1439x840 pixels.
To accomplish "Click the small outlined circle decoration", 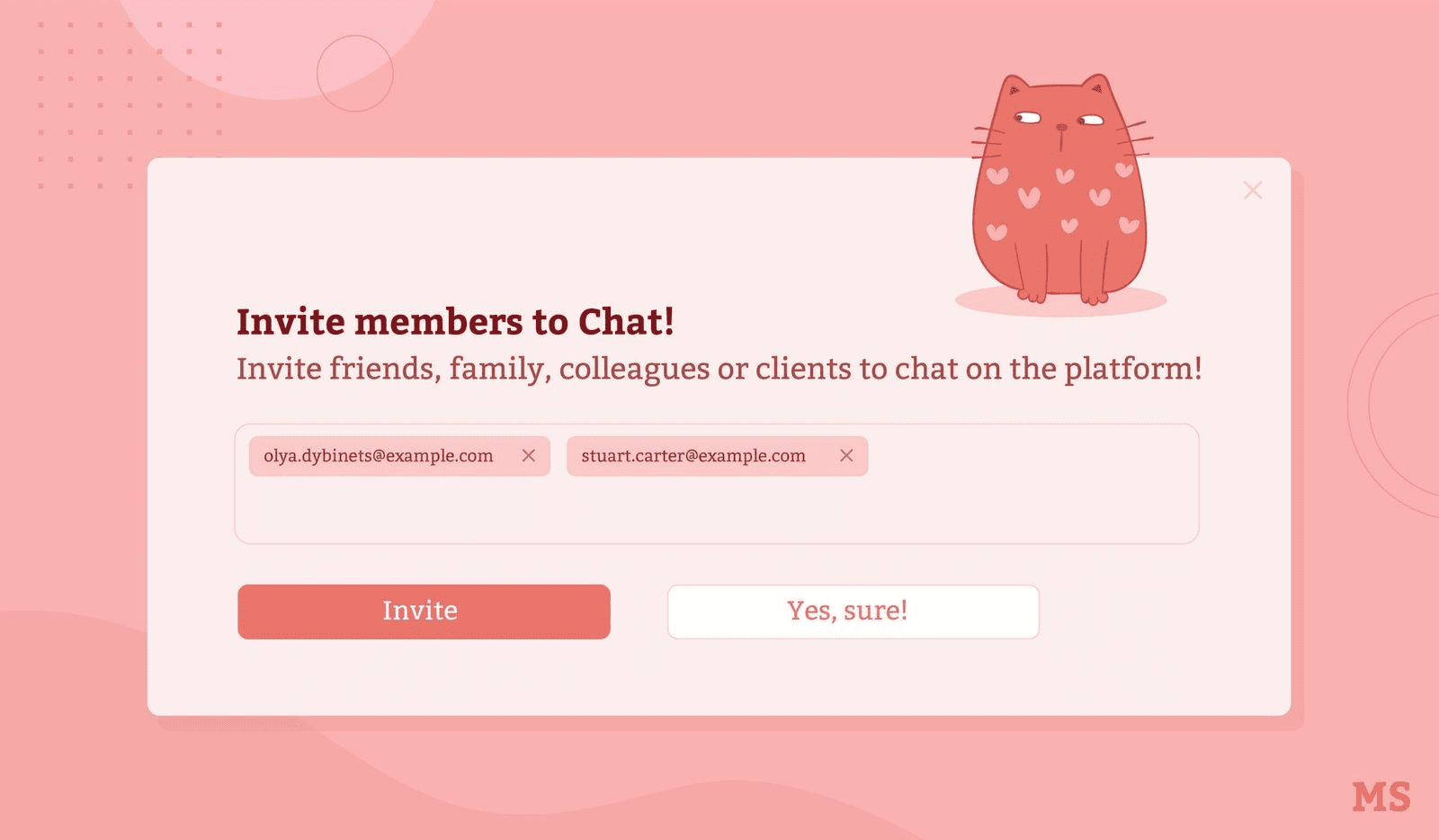I will 355,74.
